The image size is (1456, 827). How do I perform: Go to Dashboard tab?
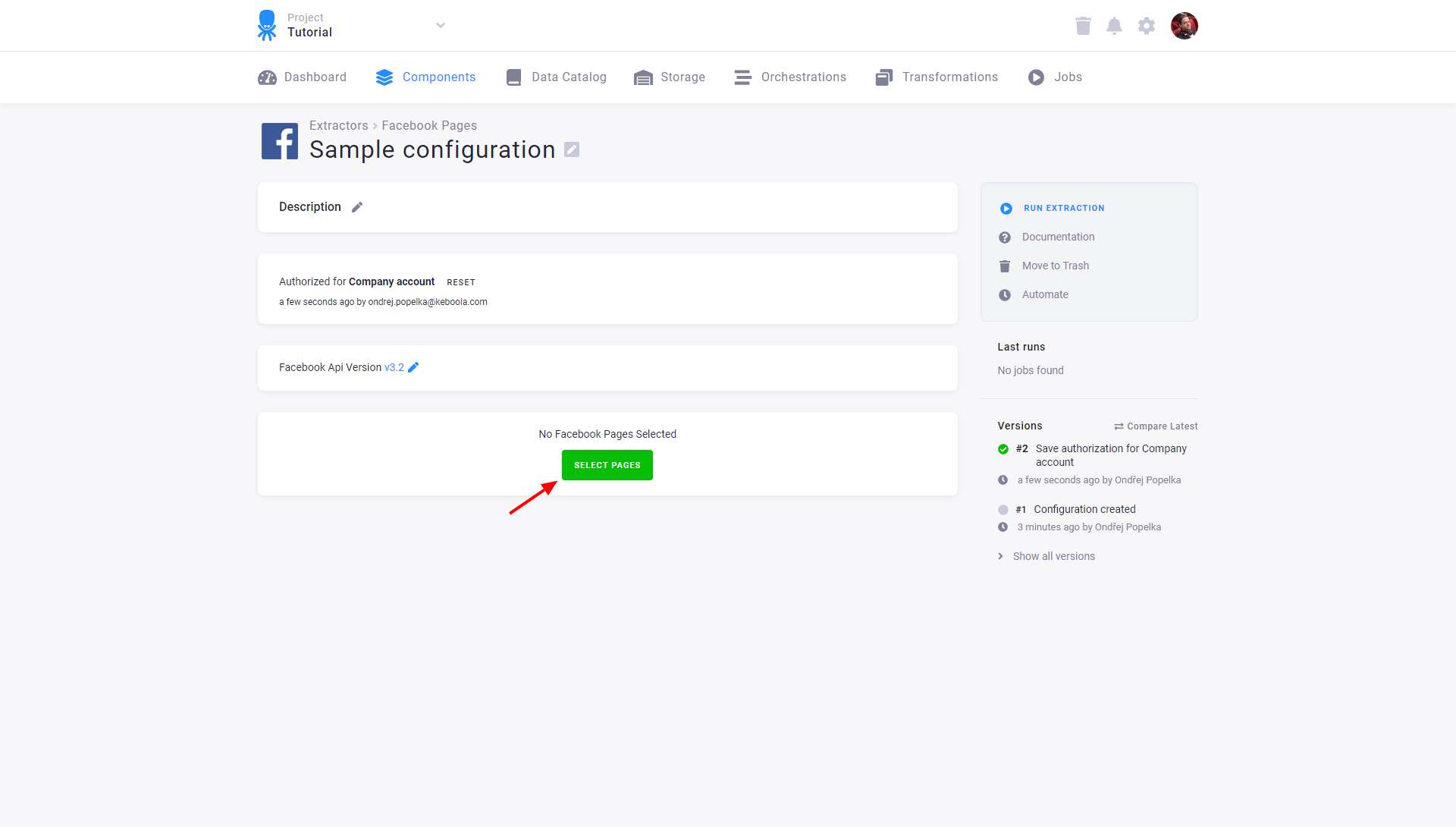[x=302, y=77]
